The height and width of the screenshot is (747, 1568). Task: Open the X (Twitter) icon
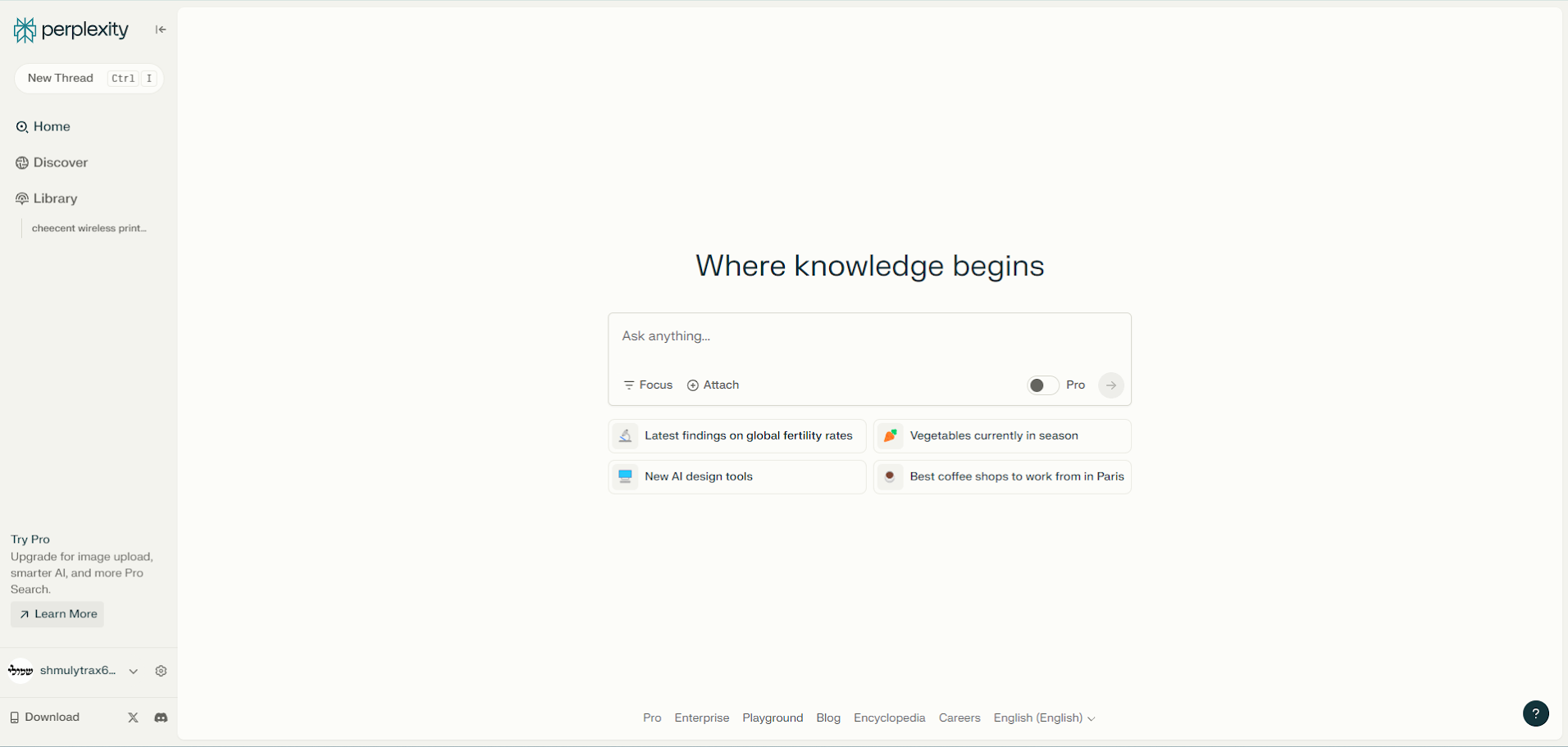pos(133,717)
